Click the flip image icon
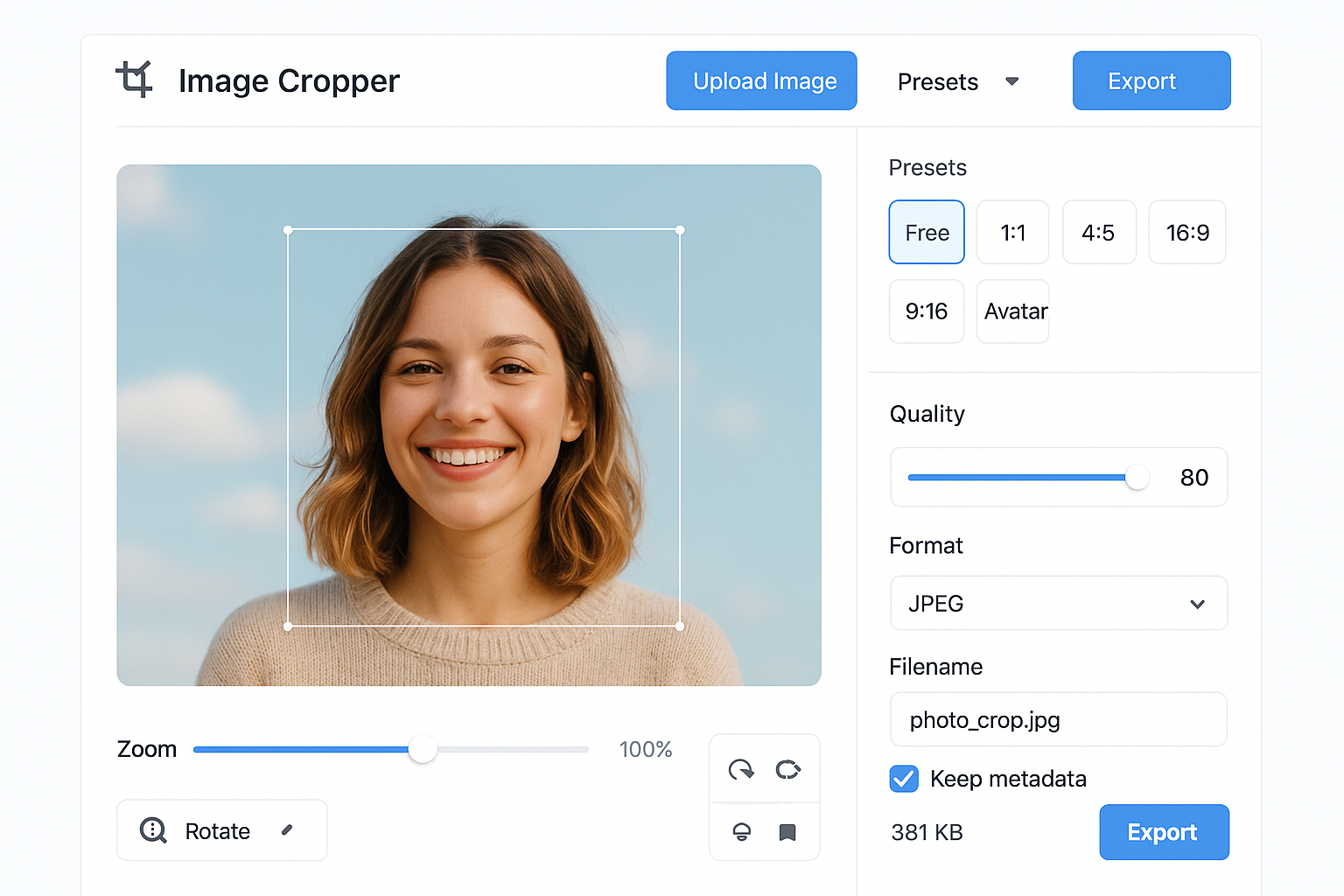 tap(741, 832)
